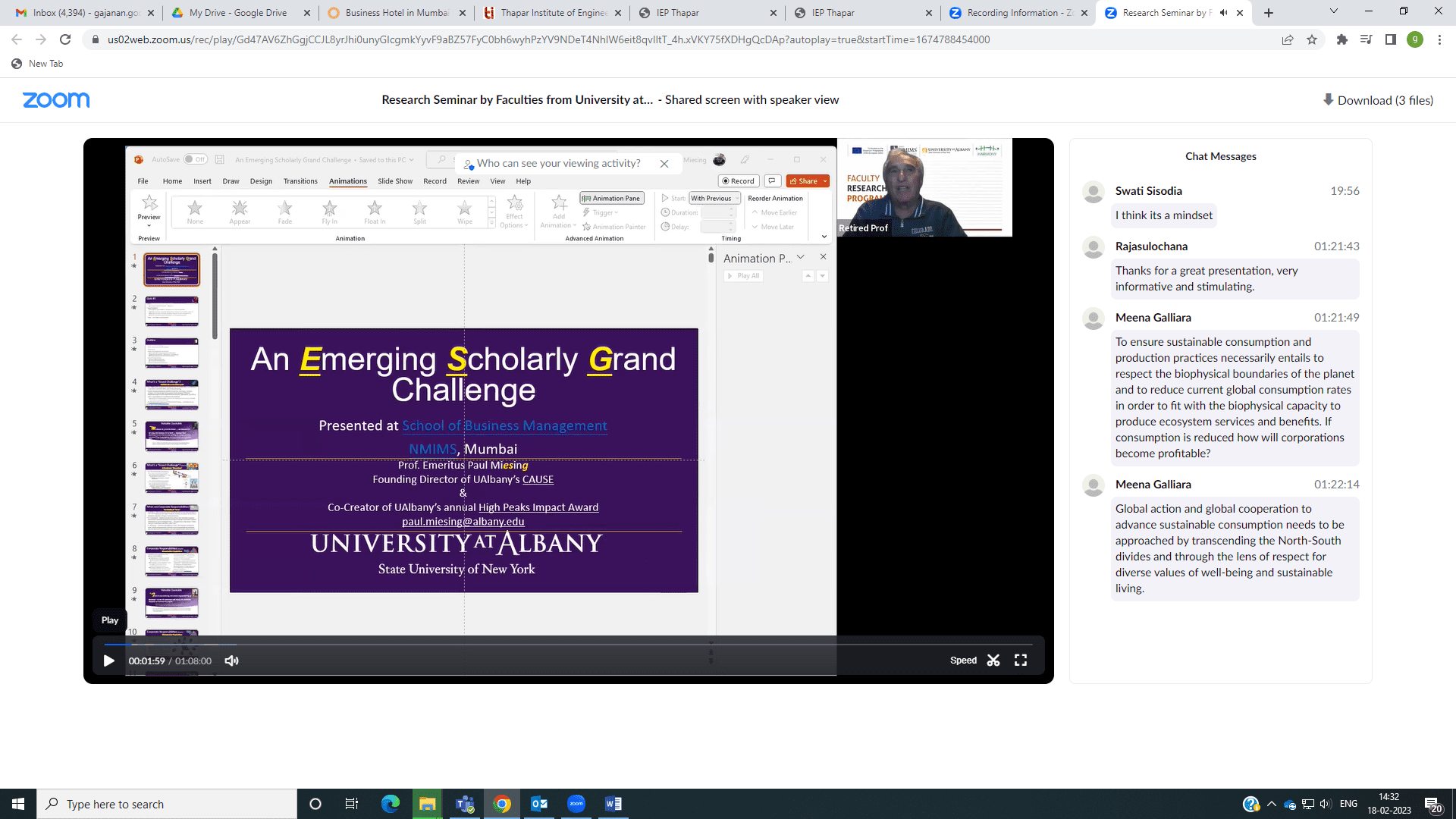The height and width of the screenshot is (819, 1456).
Task: Open browser extensions puzzle icon
Action: point(1342,39)
